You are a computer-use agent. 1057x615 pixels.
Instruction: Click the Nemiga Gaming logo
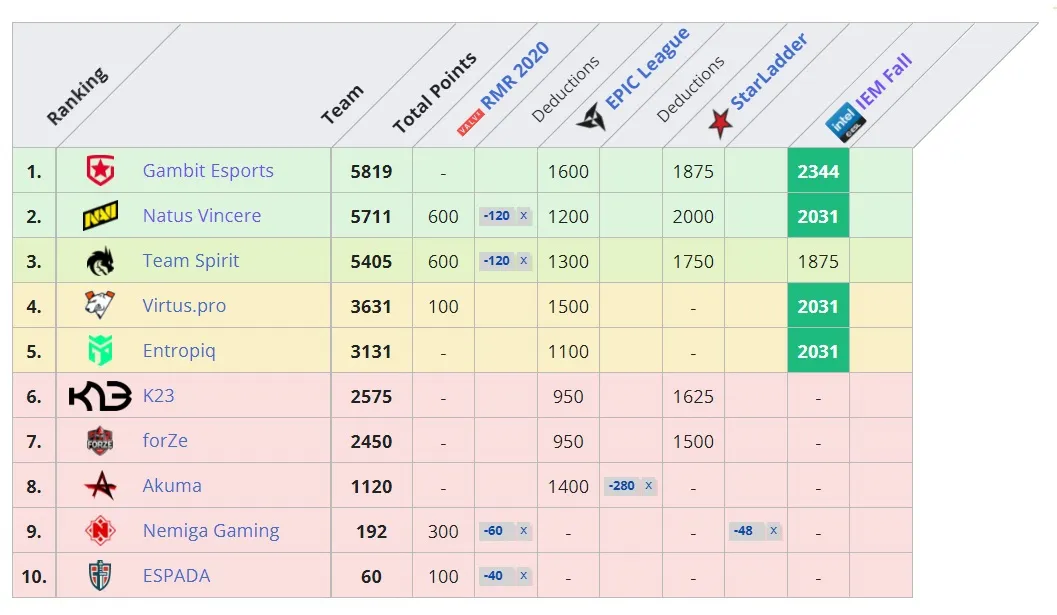click(x=100, y=531)
